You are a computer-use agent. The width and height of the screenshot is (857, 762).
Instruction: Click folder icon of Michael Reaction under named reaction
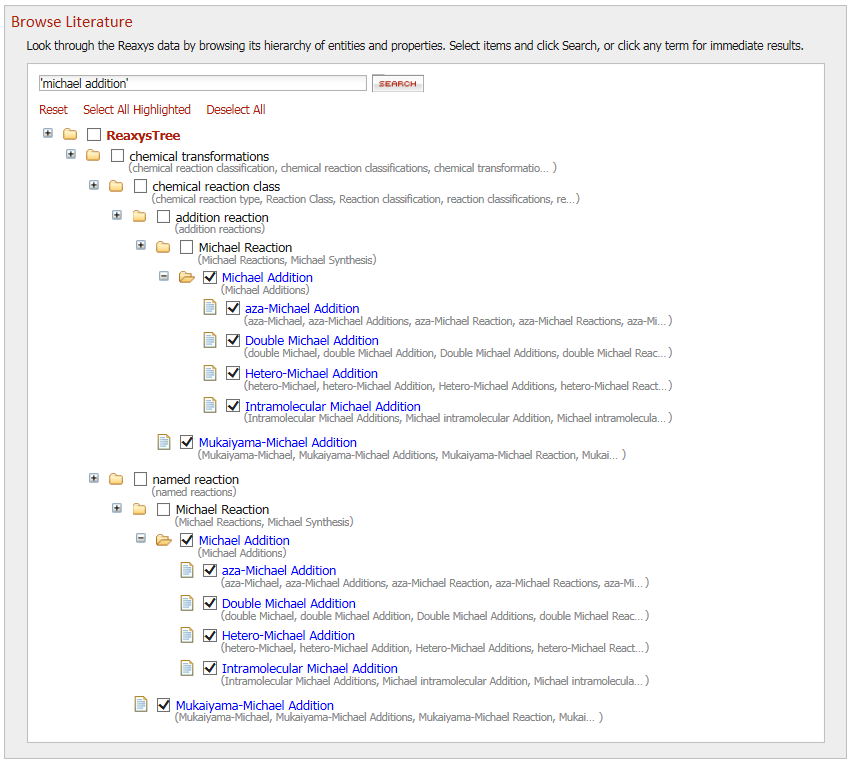pyautogui.click(x=139, y=509)
